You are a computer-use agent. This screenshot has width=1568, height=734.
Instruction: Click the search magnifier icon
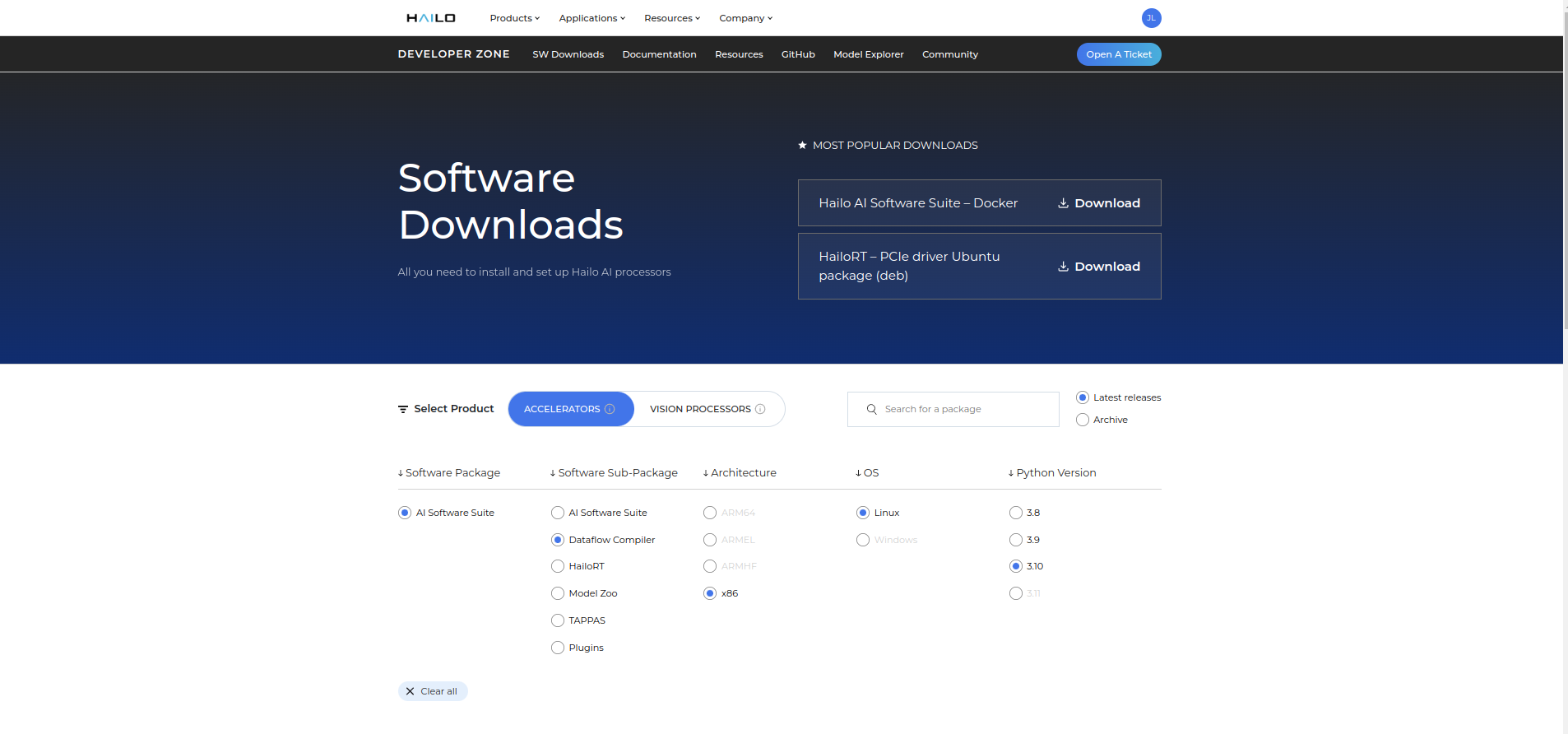pyautogui.click(x=871, y=409)
